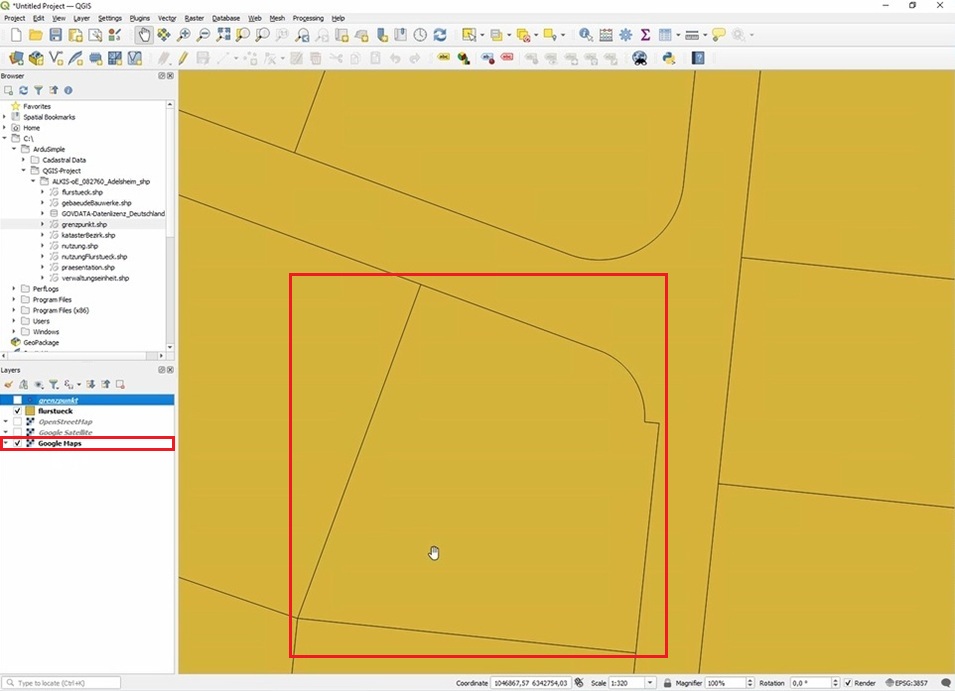Open the Scale dropdown in status bar
Screen dimensions: 955x691
pyautogui.click(x=650, y=683)
